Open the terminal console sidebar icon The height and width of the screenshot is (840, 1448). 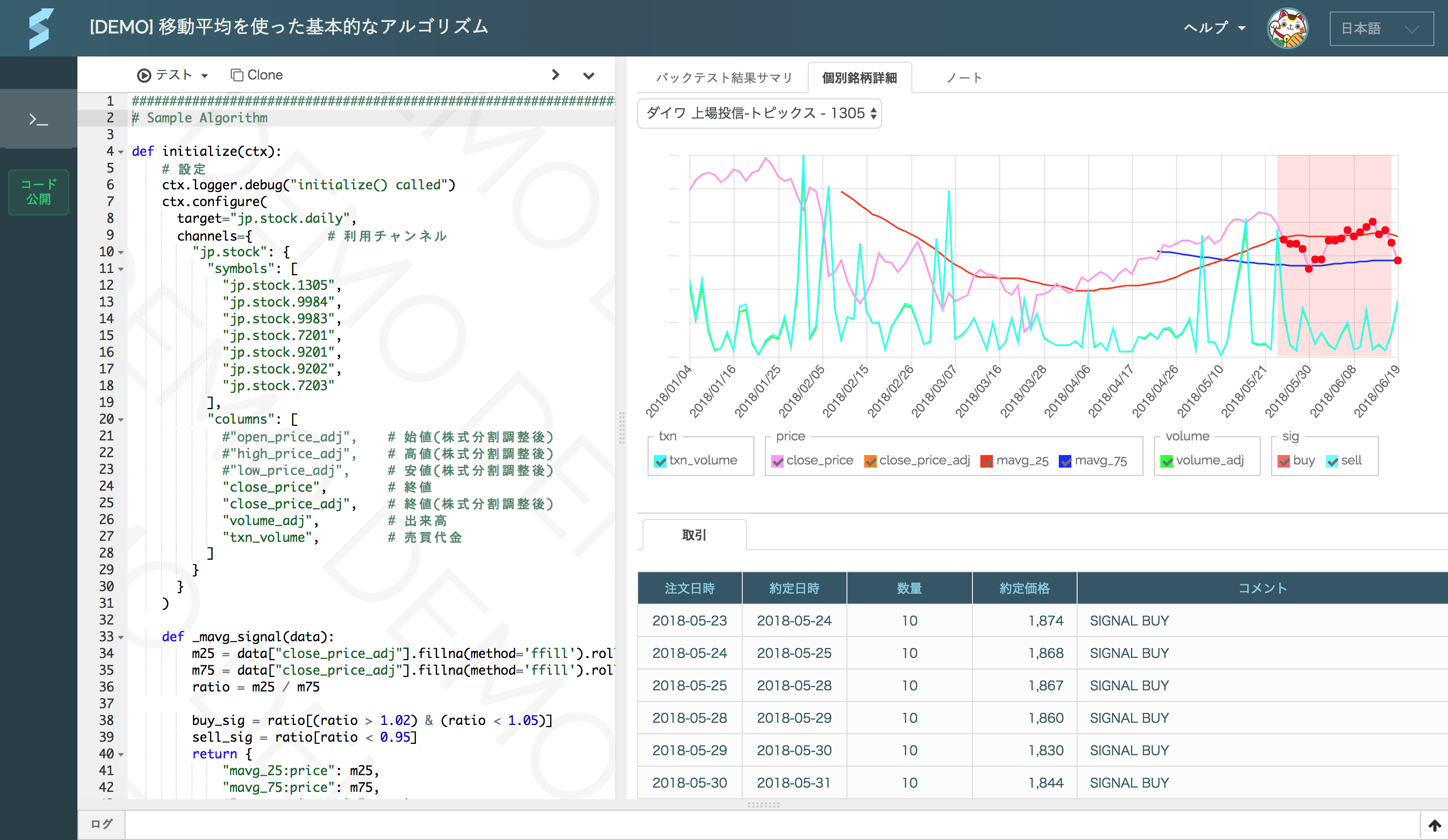pyautogui.click(x=39, y=119)
